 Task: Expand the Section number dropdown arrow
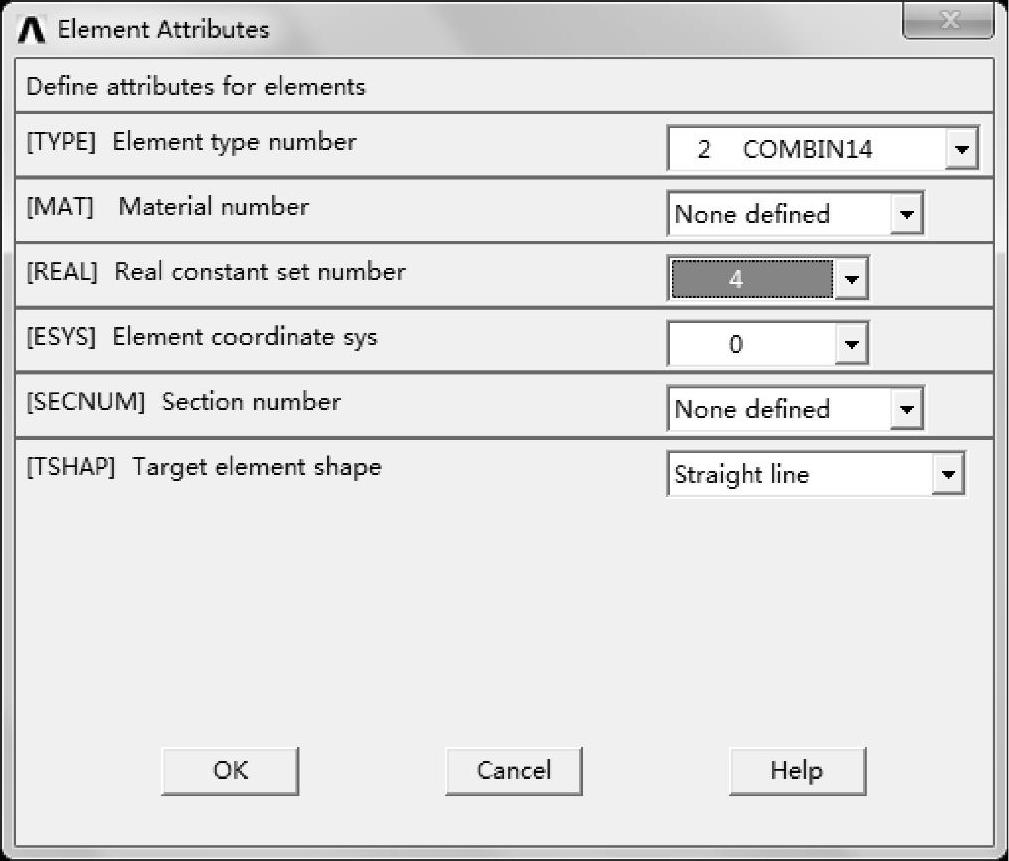pos(906,409)
